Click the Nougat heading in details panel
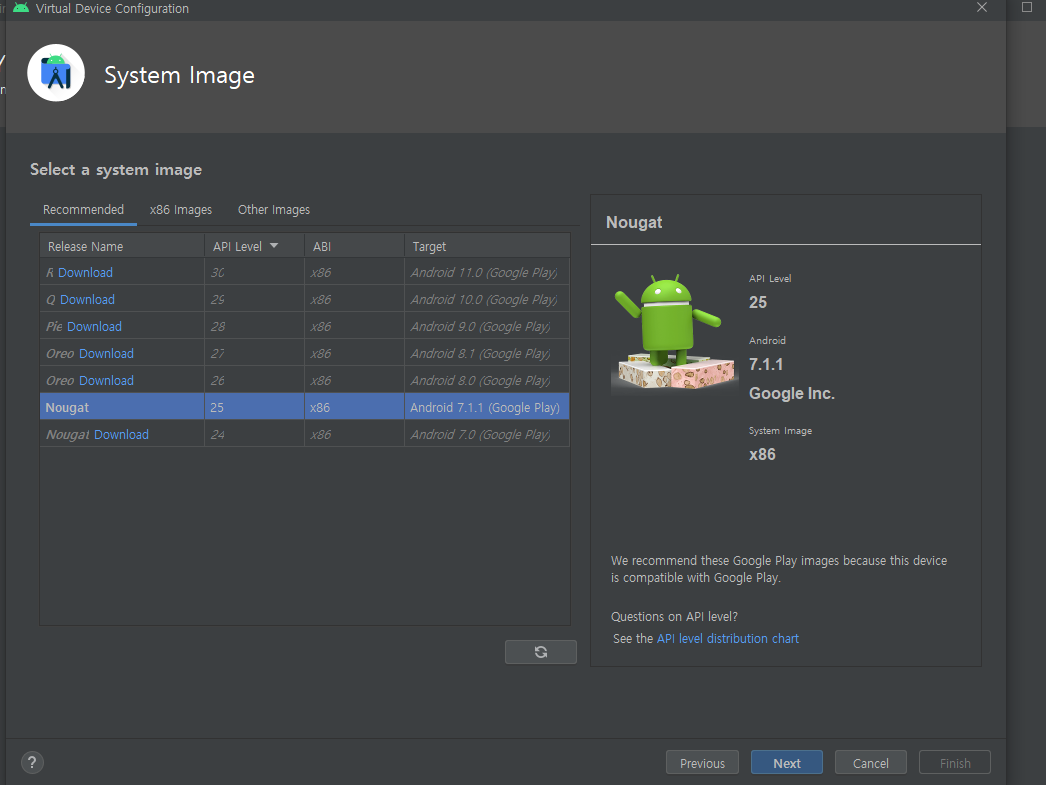The width and height of the screenshot is (1046, 785). tap(634, 222)
